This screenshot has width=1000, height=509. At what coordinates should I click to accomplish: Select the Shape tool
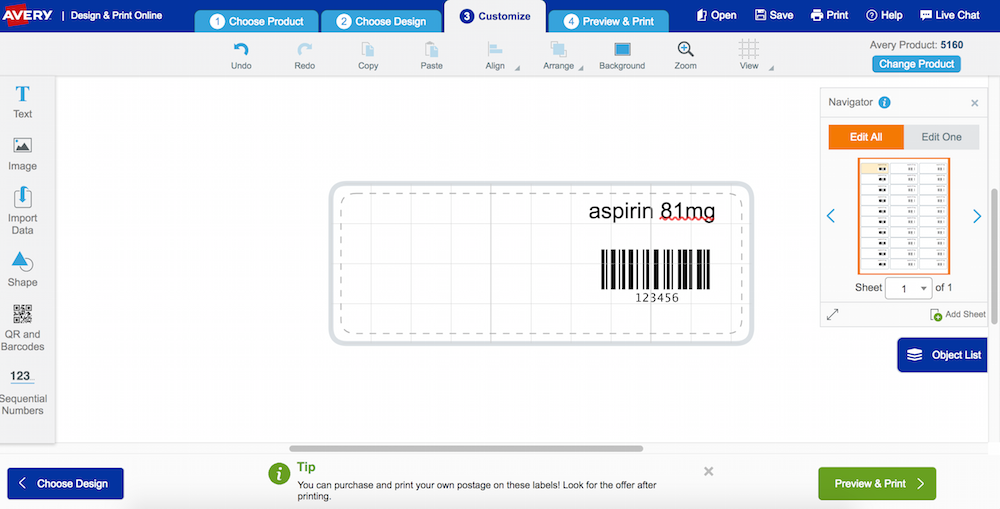22,269
